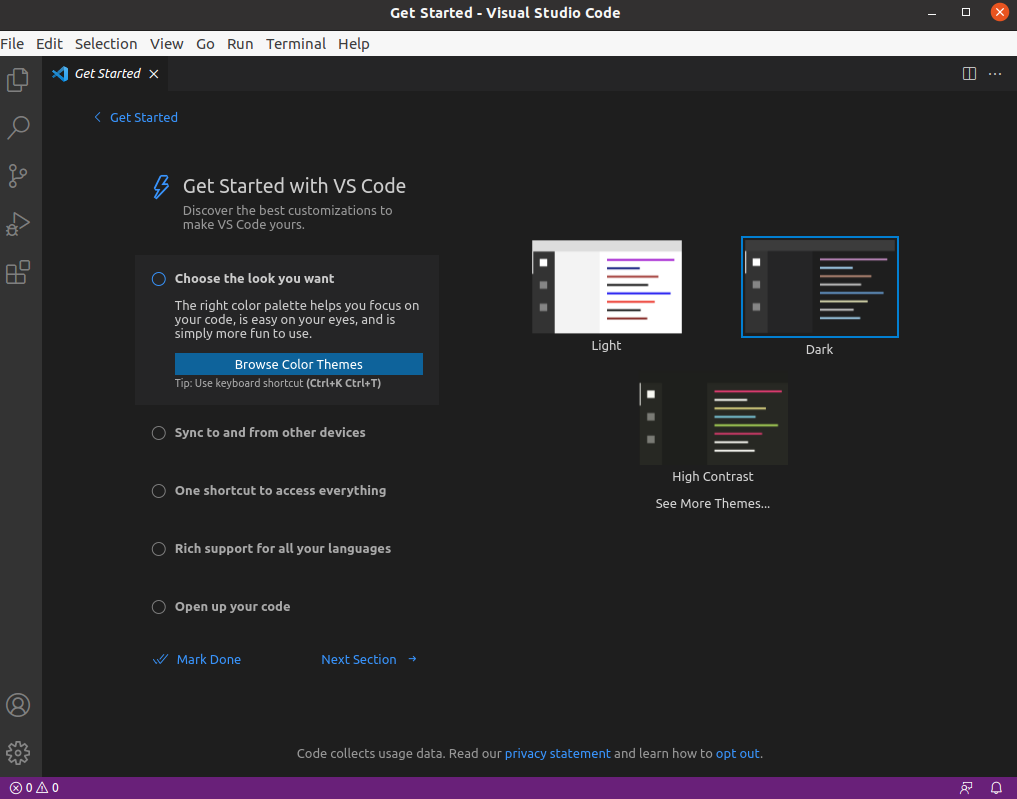Open the Extensions view icon

18,272
